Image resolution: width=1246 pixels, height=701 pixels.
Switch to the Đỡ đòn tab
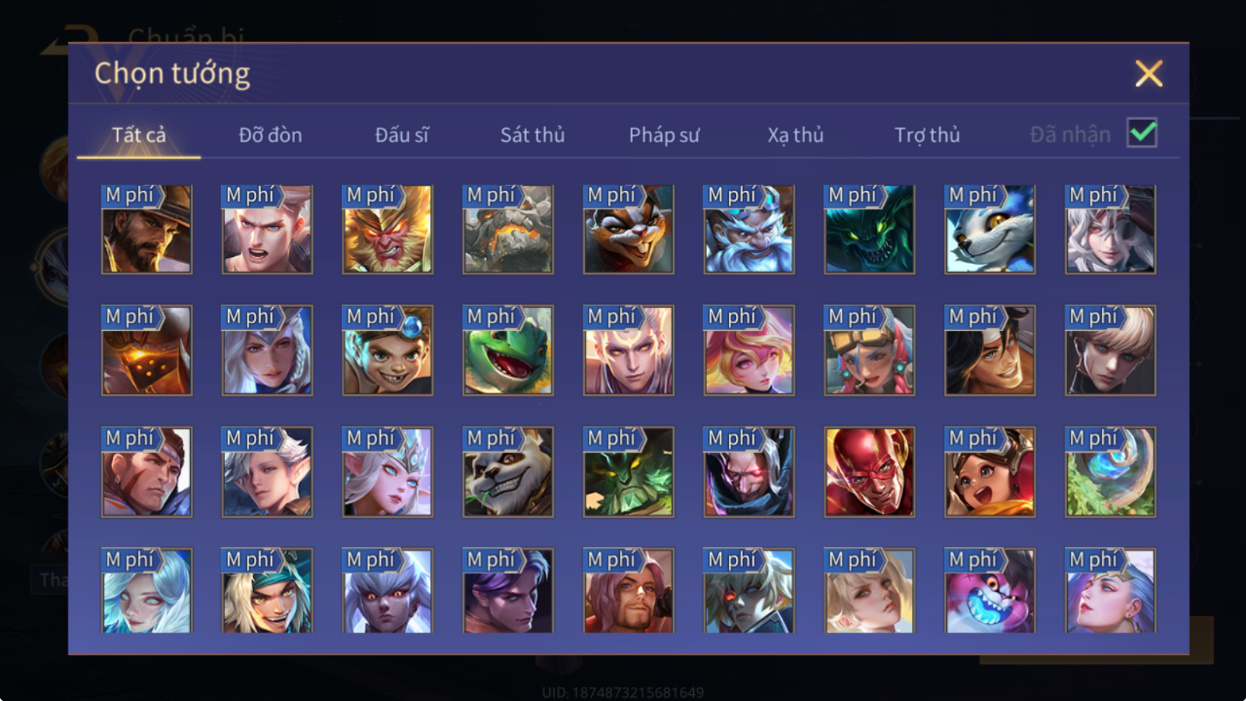270,135
